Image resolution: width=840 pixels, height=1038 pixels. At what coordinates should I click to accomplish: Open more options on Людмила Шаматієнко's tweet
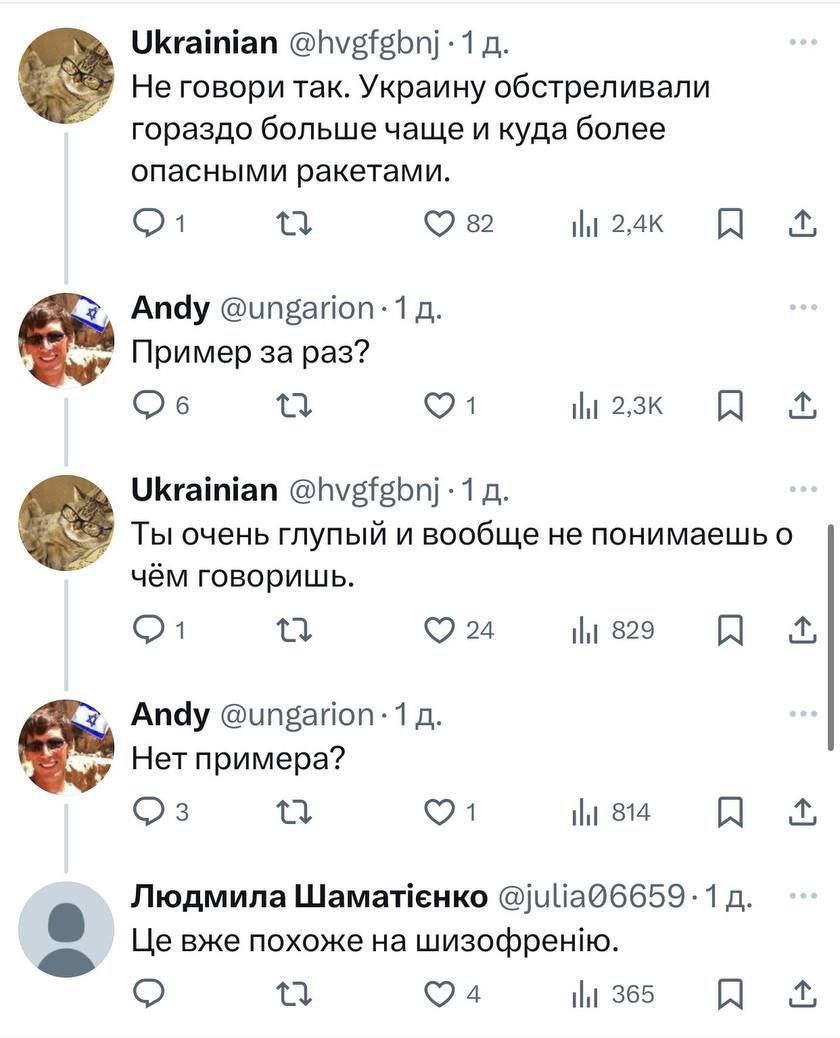(802, 895)
